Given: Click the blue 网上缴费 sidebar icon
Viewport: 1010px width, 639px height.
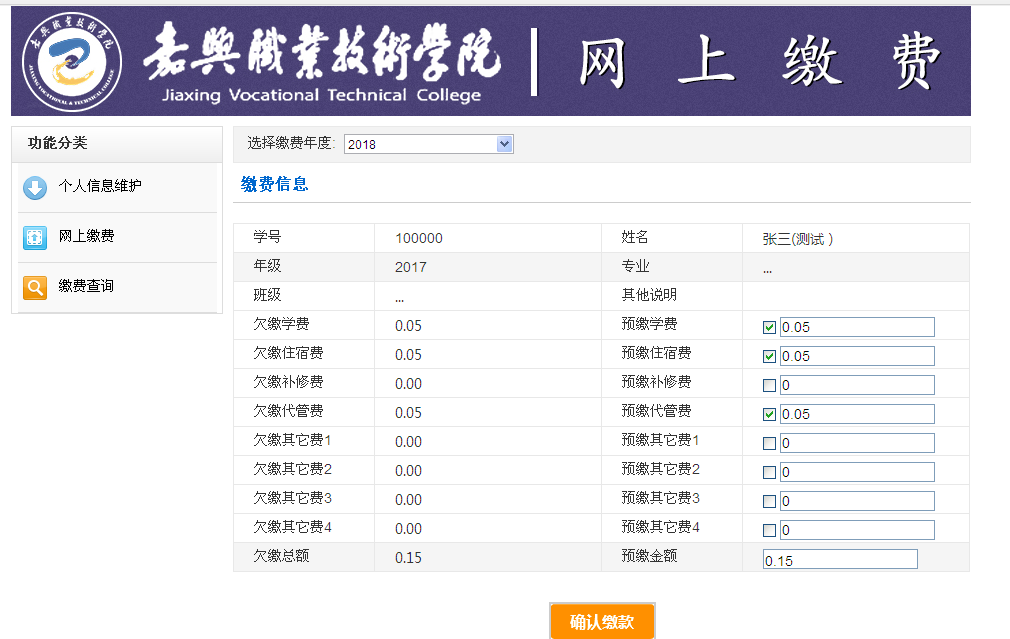Looking at the screenshot, I should 35,238.
